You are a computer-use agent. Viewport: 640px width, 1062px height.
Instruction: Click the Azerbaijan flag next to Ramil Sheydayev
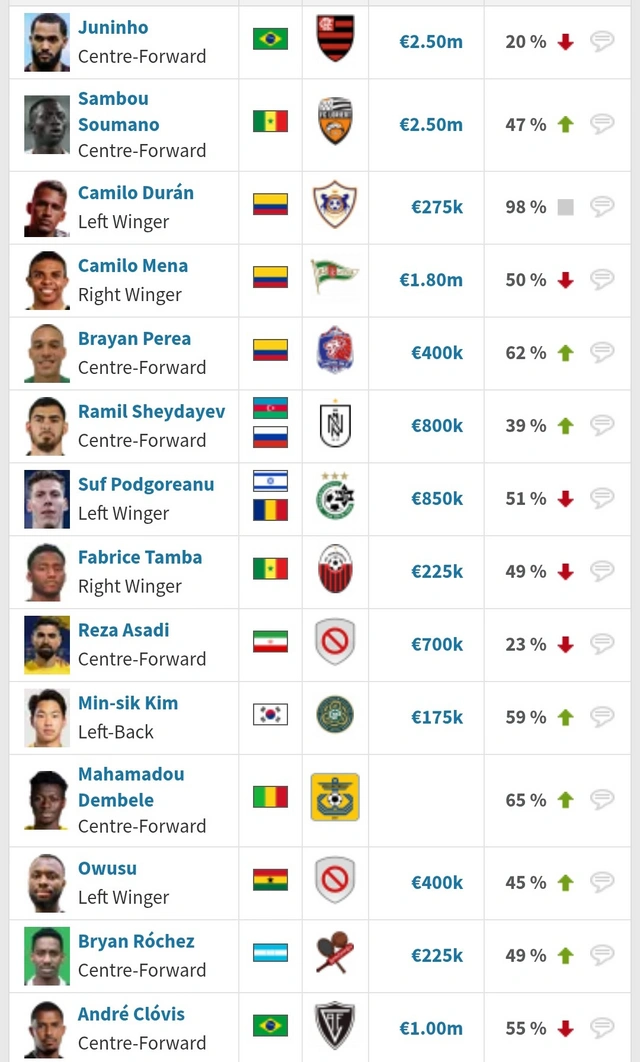click(270, 408)
